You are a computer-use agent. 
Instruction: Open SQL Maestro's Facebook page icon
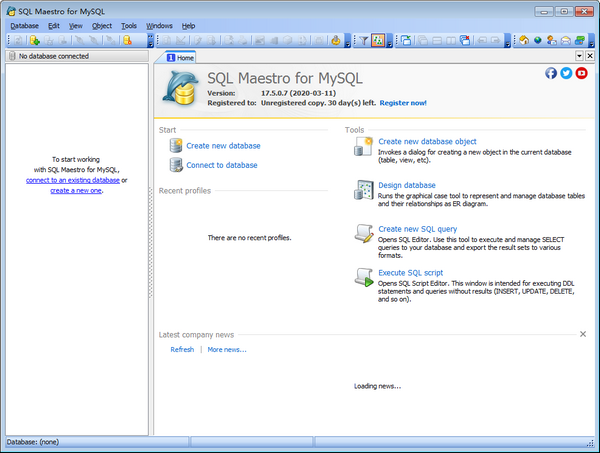coord(551,73)
